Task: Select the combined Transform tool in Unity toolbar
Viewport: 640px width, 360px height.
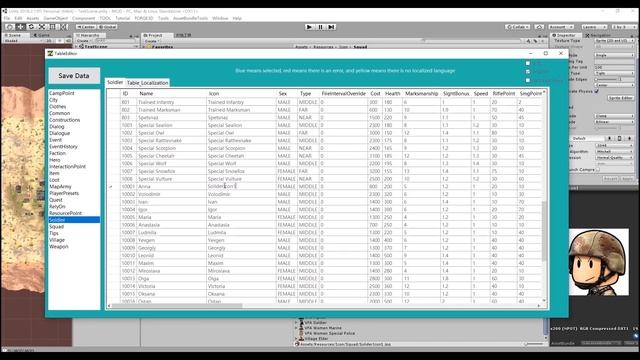Action: click(x=64, y=27)
